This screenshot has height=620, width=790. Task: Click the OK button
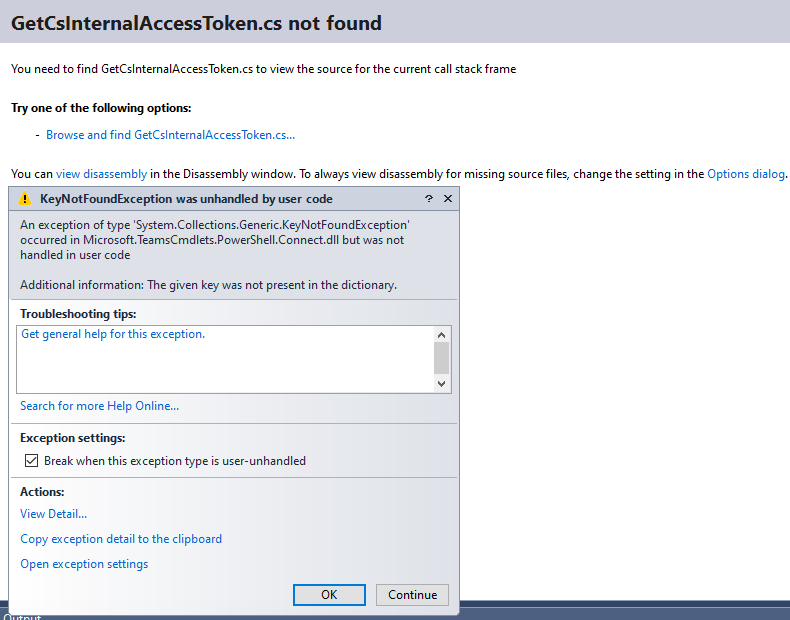(x=329, y=595)
